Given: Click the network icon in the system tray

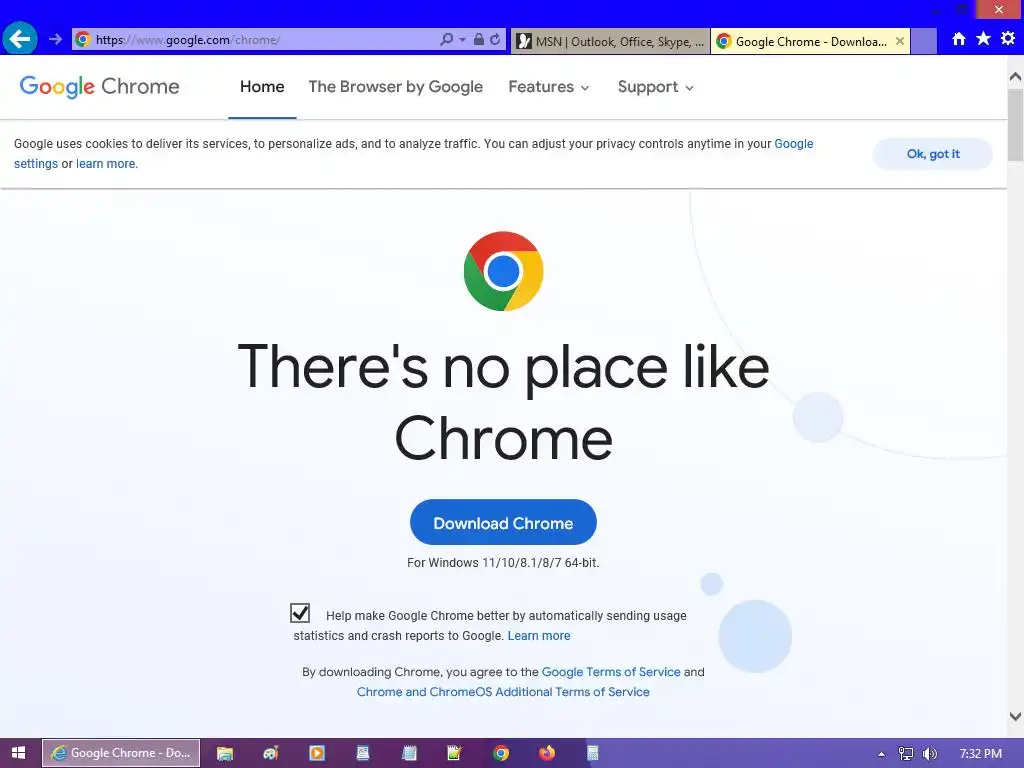Looking at the screenshot, I should tap(906, 754).
